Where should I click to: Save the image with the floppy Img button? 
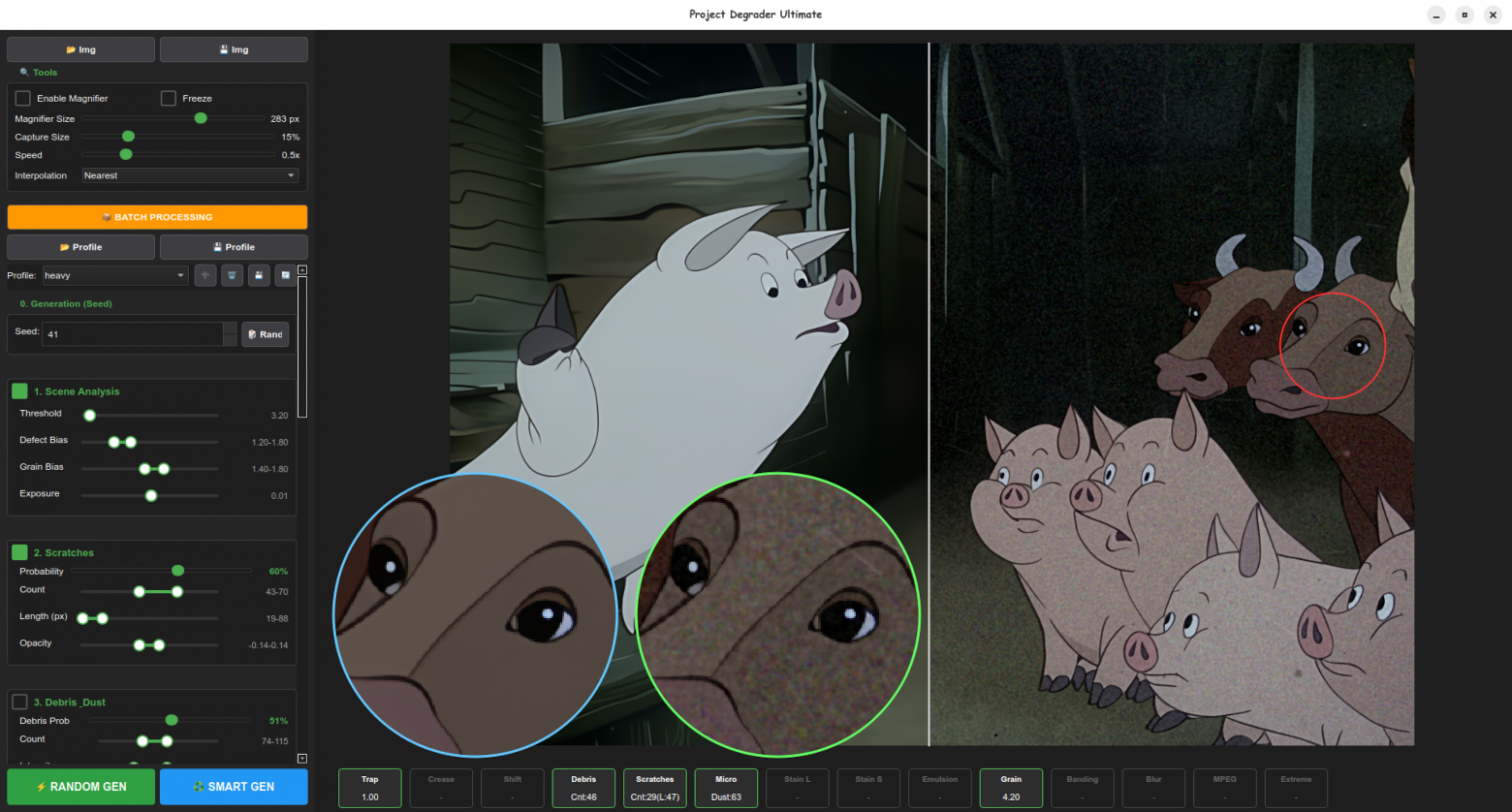(234, 49)
